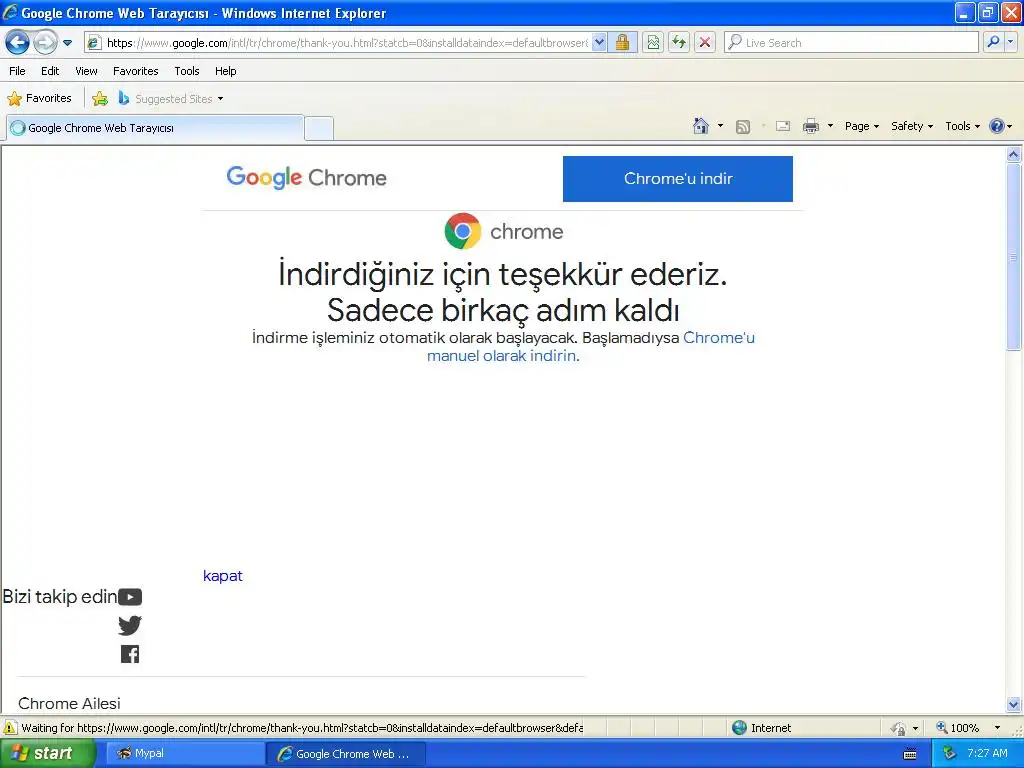Open the Favorites star button
1024x768 pixels.
point(39,99)
